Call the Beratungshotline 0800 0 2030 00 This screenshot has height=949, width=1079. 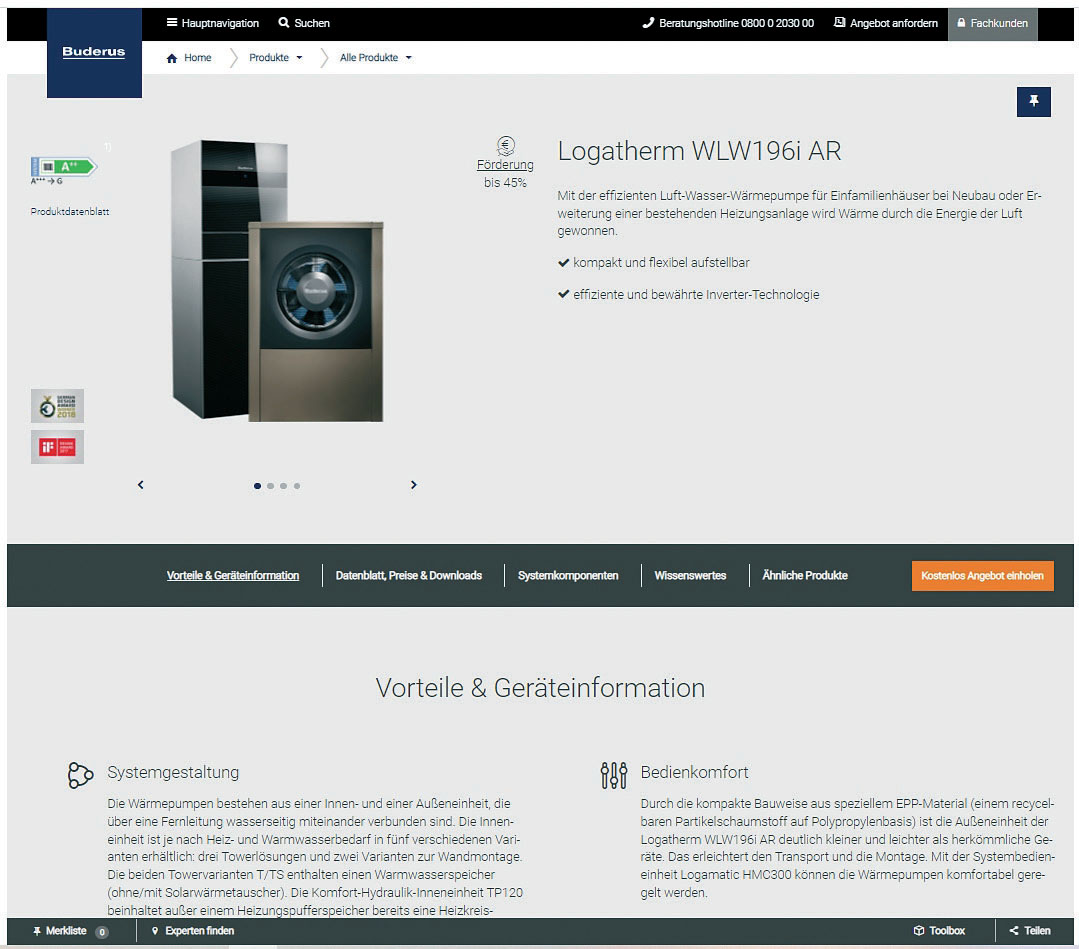click(728, 23)
